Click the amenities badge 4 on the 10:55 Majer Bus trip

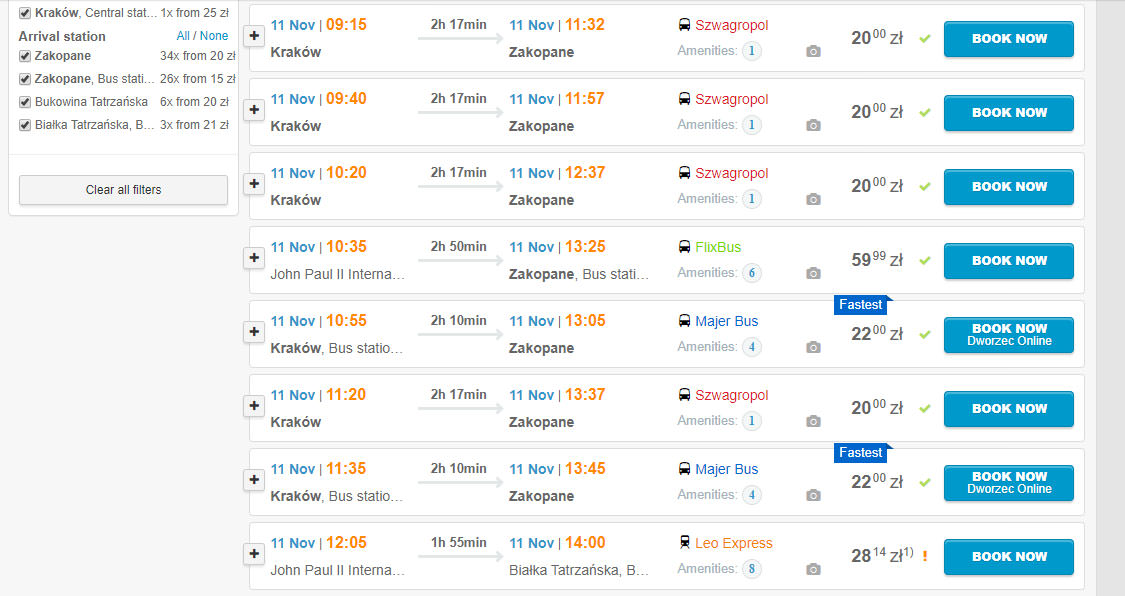[x=751, y=347]
